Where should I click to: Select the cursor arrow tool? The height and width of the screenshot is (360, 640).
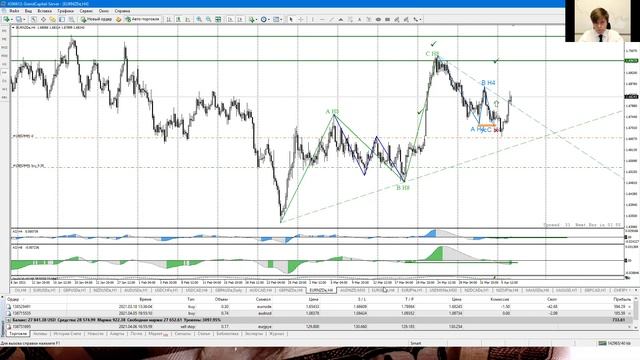(x=291, y=19)
